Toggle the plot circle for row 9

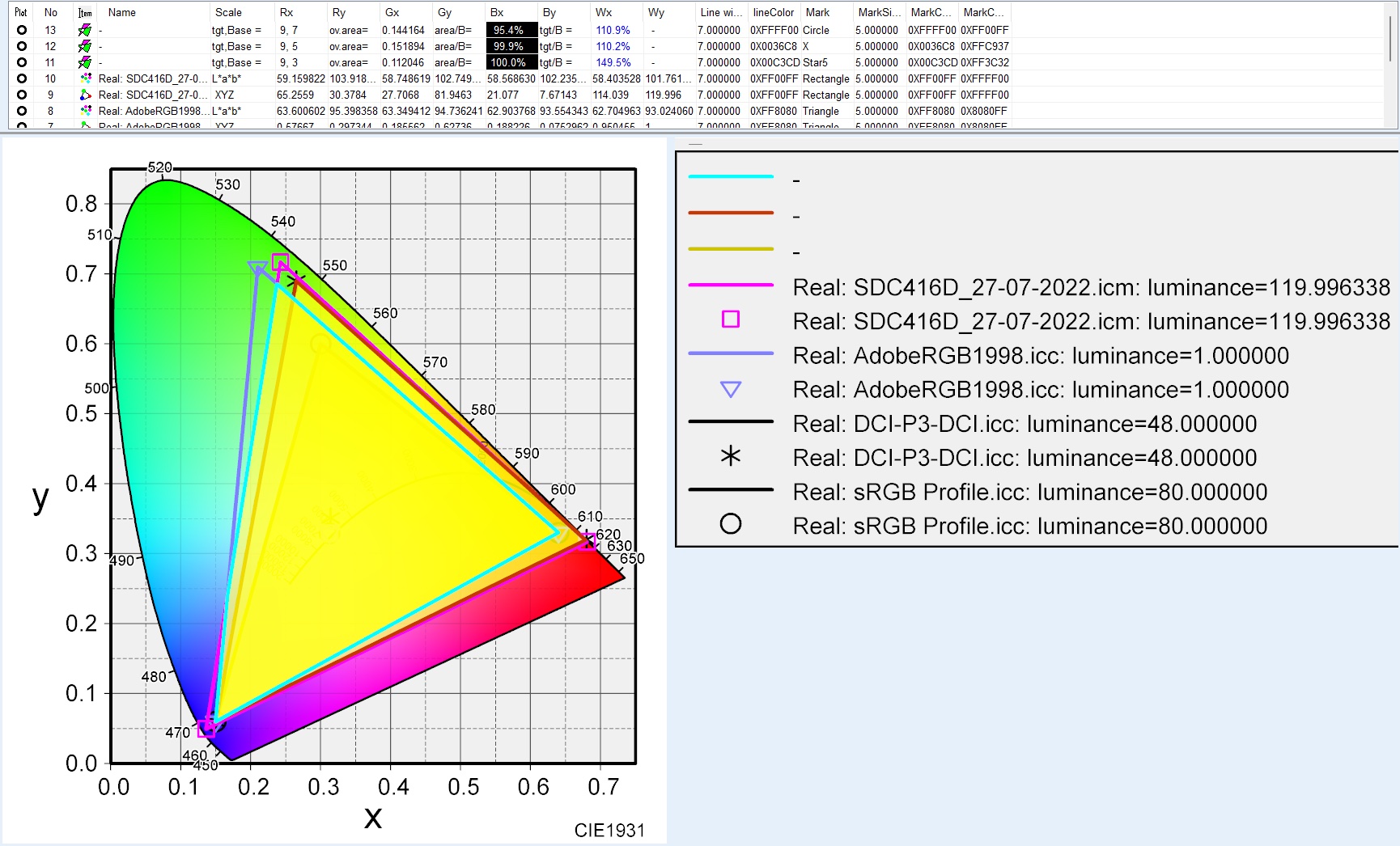pos(22,95)
